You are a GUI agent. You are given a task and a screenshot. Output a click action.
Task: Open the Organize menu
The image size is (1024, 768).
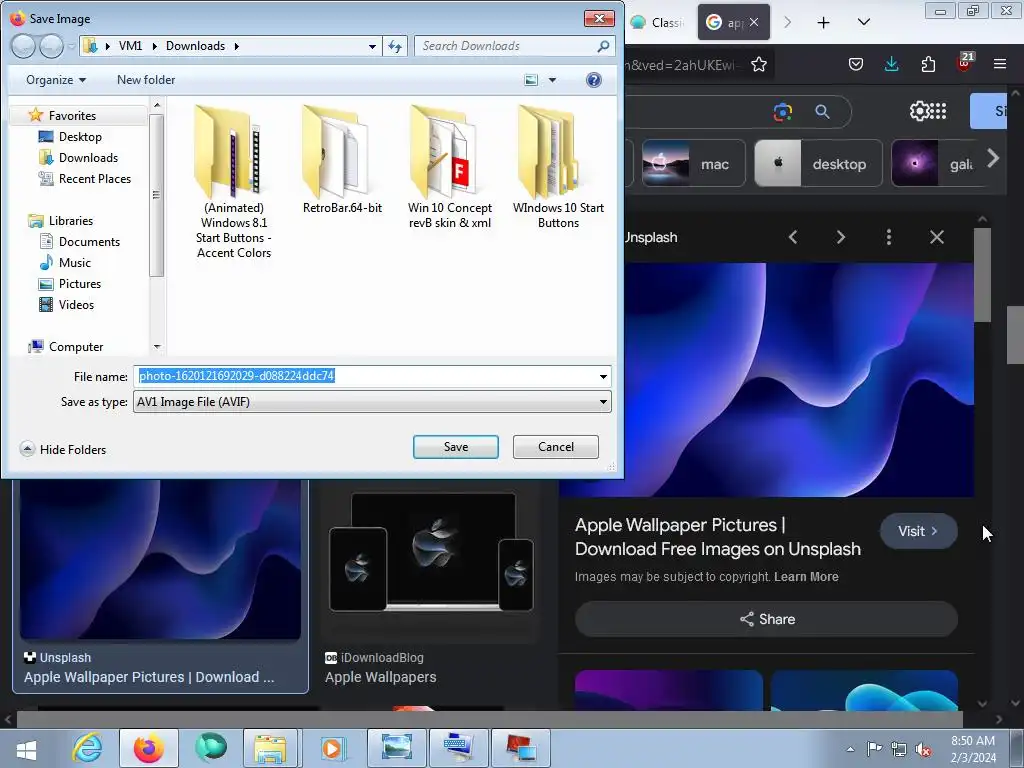56,80
